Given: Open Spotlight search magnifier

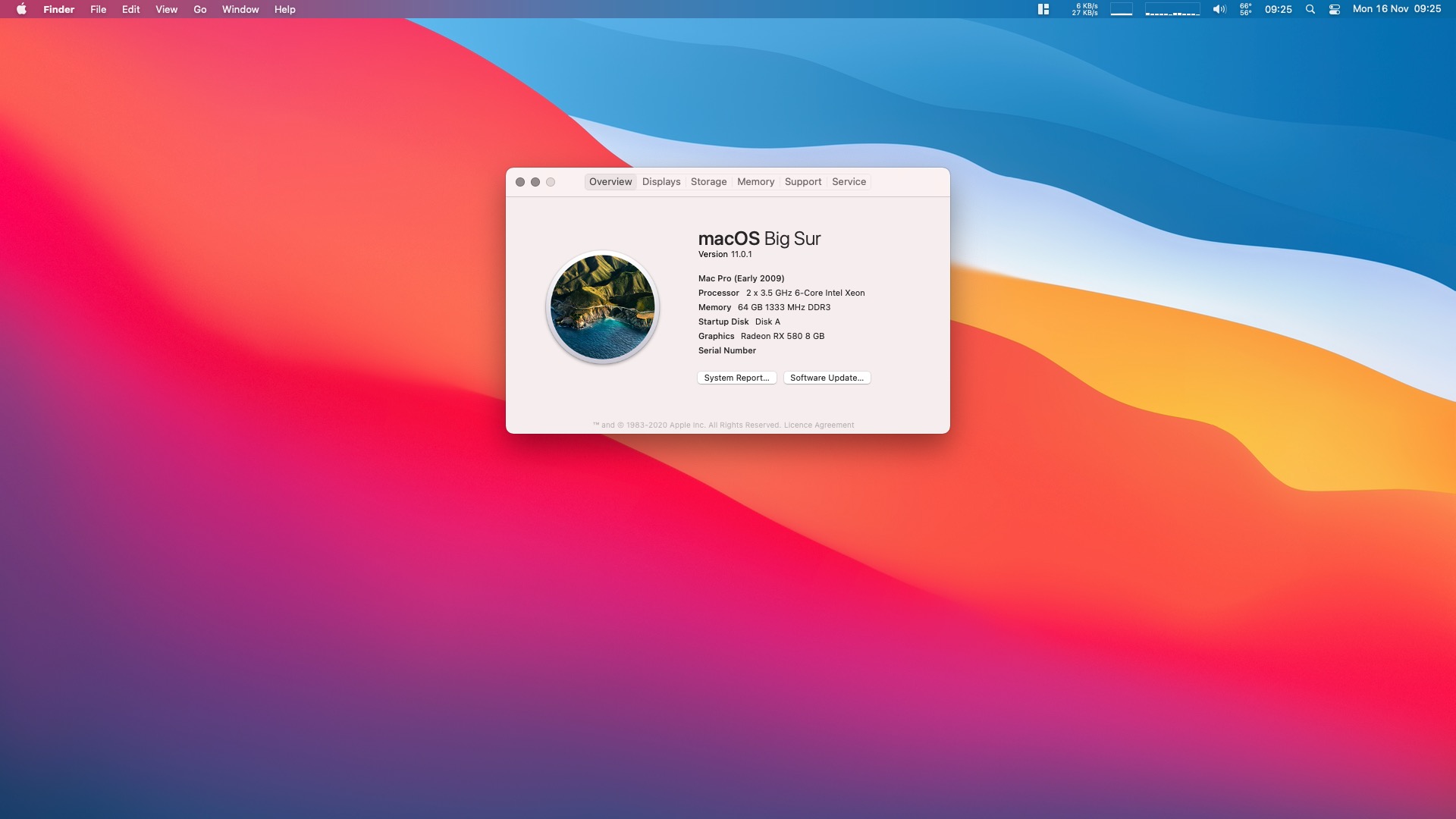Looking at the screenshot, I should tap(1310, 9).
